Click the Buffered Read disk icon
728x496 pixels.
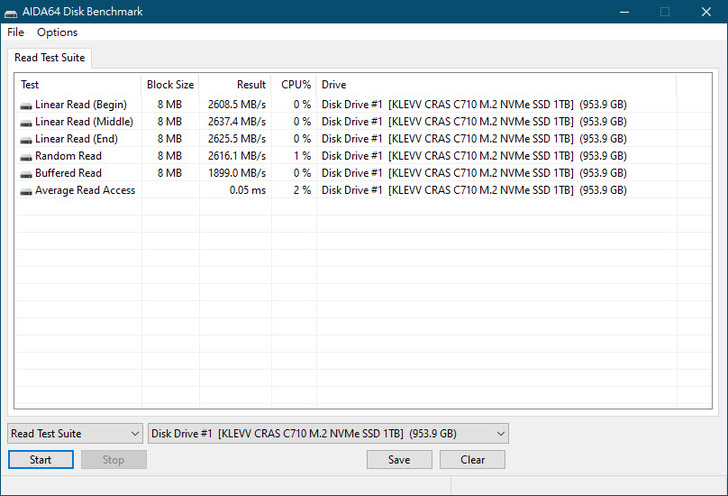26,173
